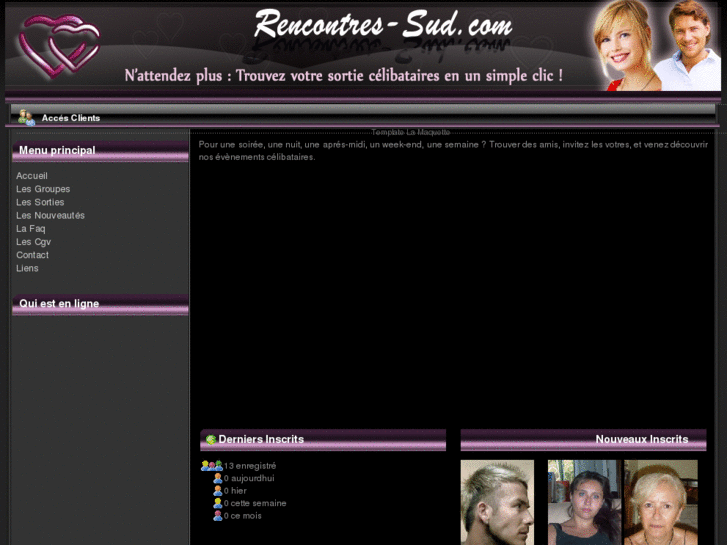The height and width of the screenshot is (545, 727).
Task: Open the Liens page link
Action: coord(27,268)
